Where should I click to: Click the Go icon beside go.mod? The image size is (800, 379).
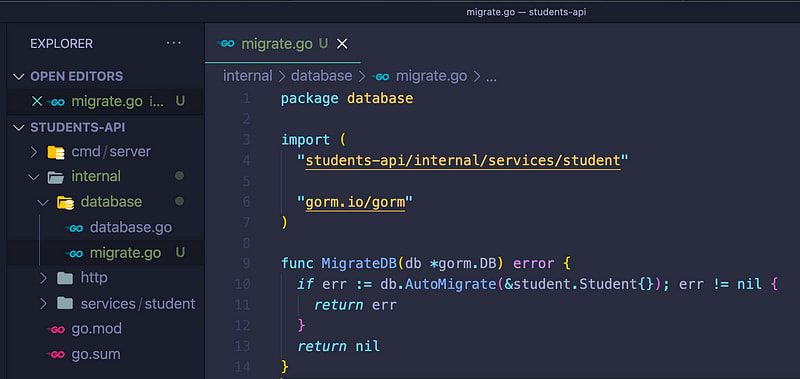pos(56,330)
